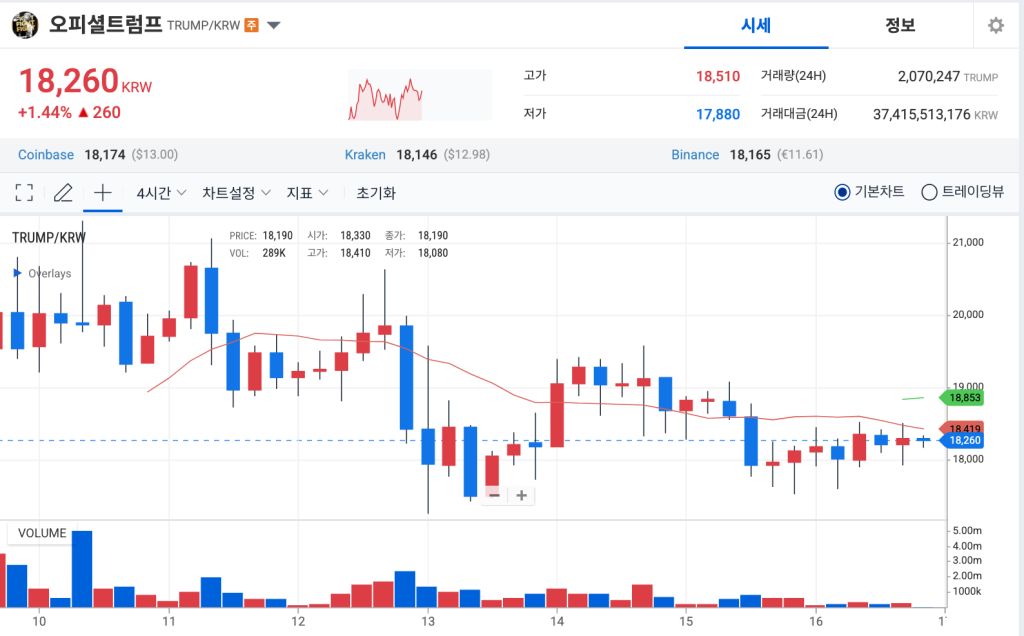Open the 4시간 interval dropdown
This screenshot has width=1024, height=636.
(x=161, y=193)
